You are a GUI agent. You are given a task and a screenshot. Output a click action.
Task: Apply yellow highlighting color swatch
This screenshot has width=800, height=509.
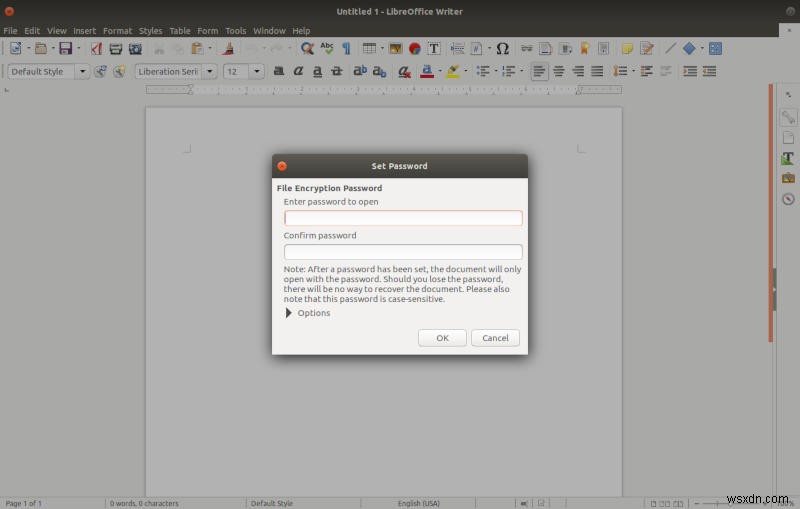pyautogui.click(x=453, y=71)
